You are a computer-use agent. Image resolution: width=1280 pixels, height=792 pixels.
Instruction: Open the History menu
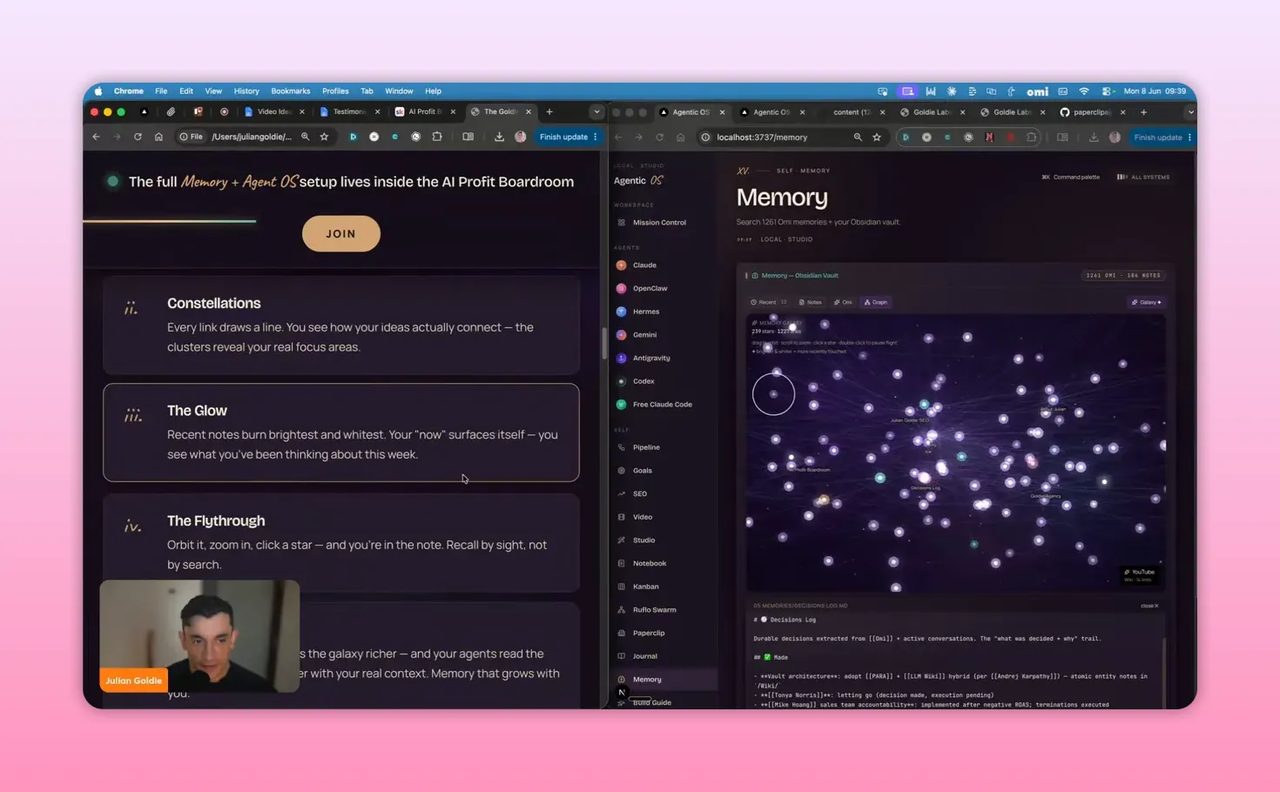tap(246, 91)
